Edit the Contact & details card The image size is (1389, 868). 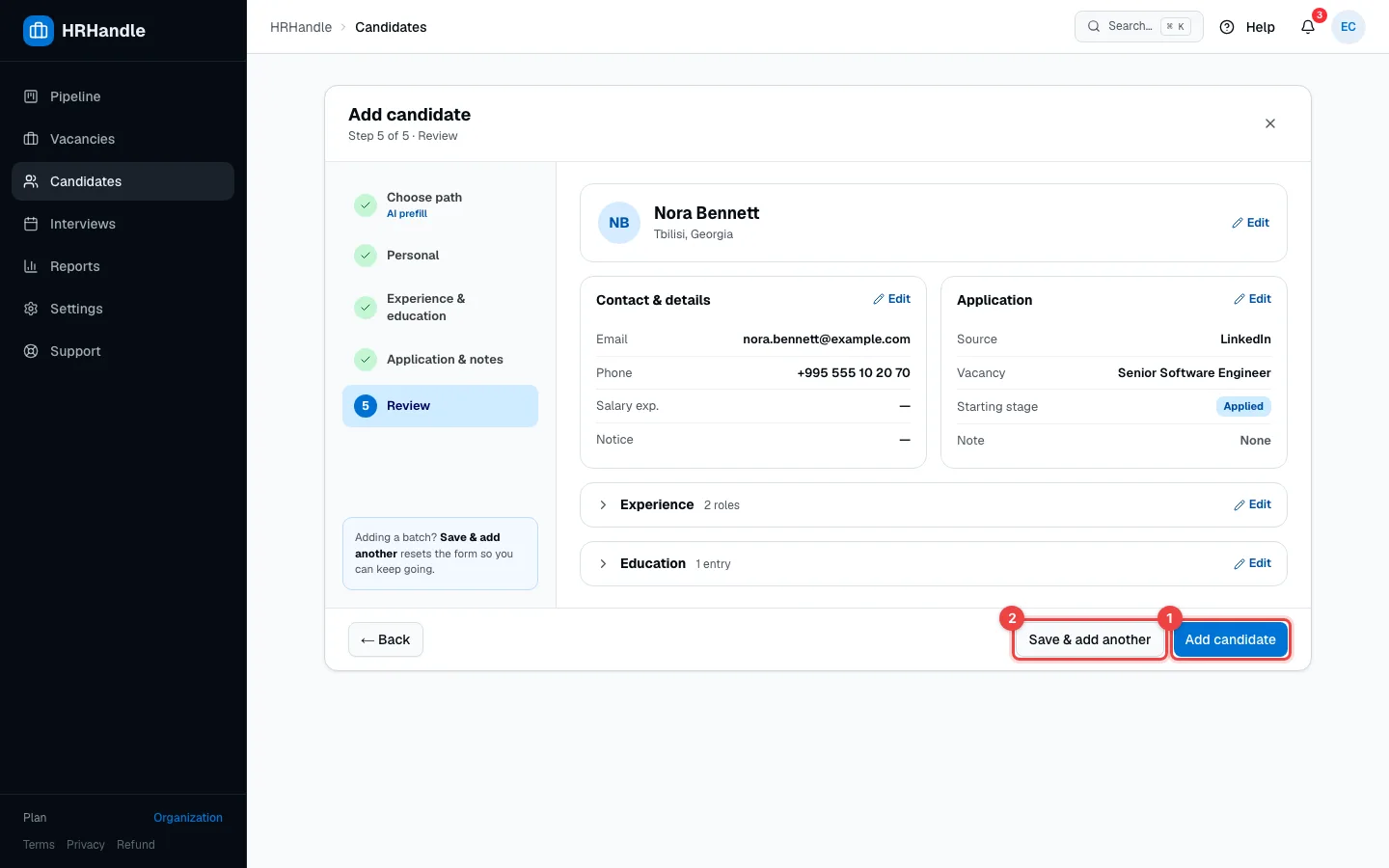click(891, 299)
